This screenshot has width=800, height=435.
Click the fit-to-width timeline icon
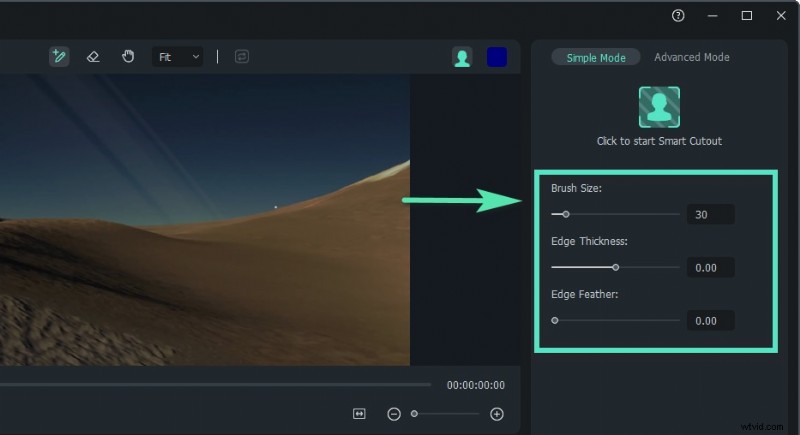click(359, 414)
